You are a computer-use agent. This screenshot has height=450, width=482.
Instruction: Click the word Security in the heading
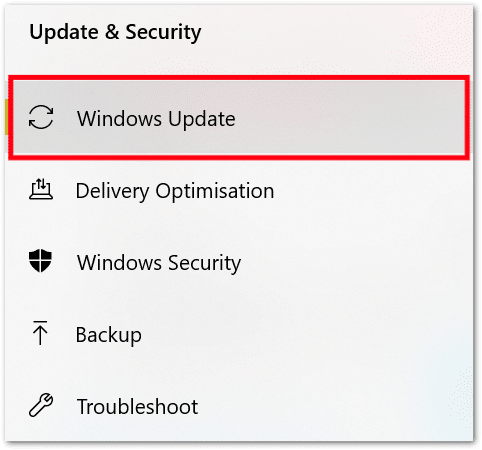163,33
